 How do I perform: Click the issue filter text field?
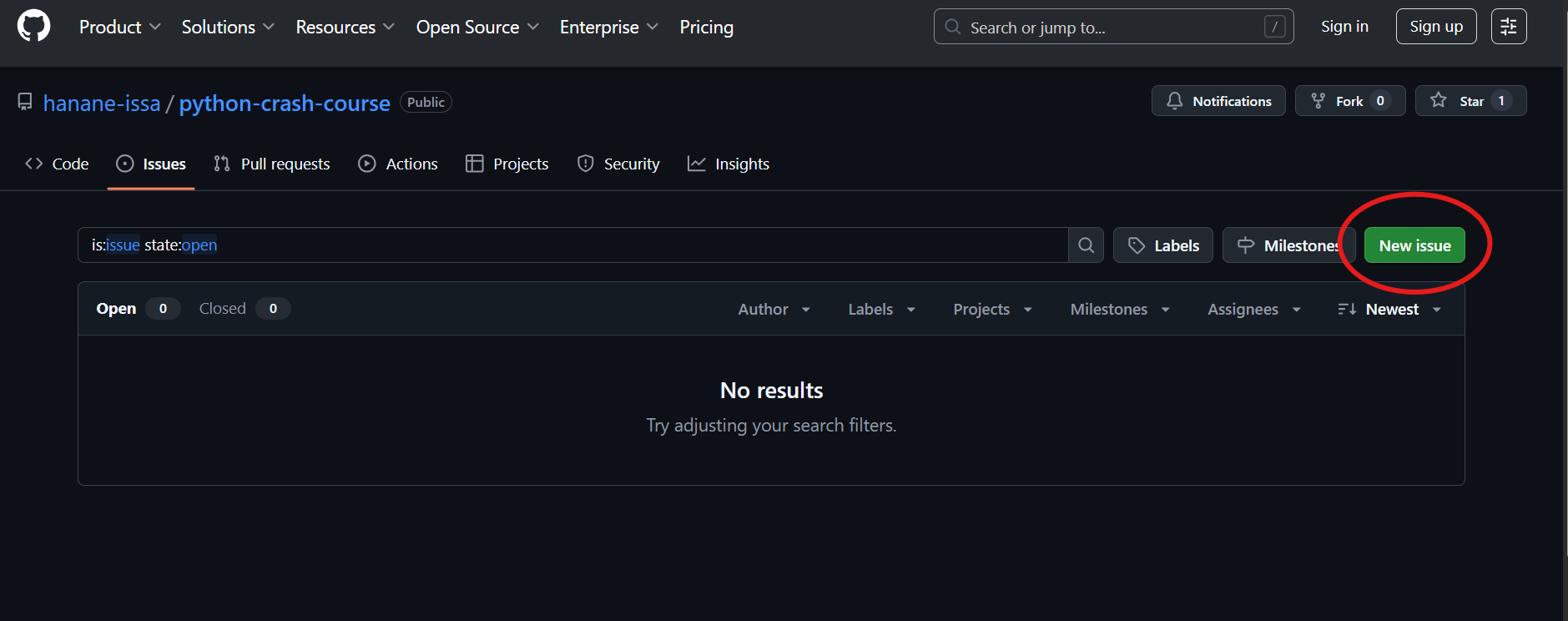(x=572, y=245)
